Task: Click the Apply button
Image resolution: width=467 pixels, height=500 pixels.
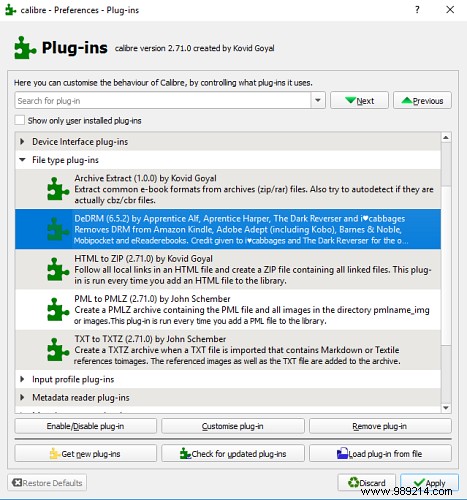Action: tap(429, 482)
